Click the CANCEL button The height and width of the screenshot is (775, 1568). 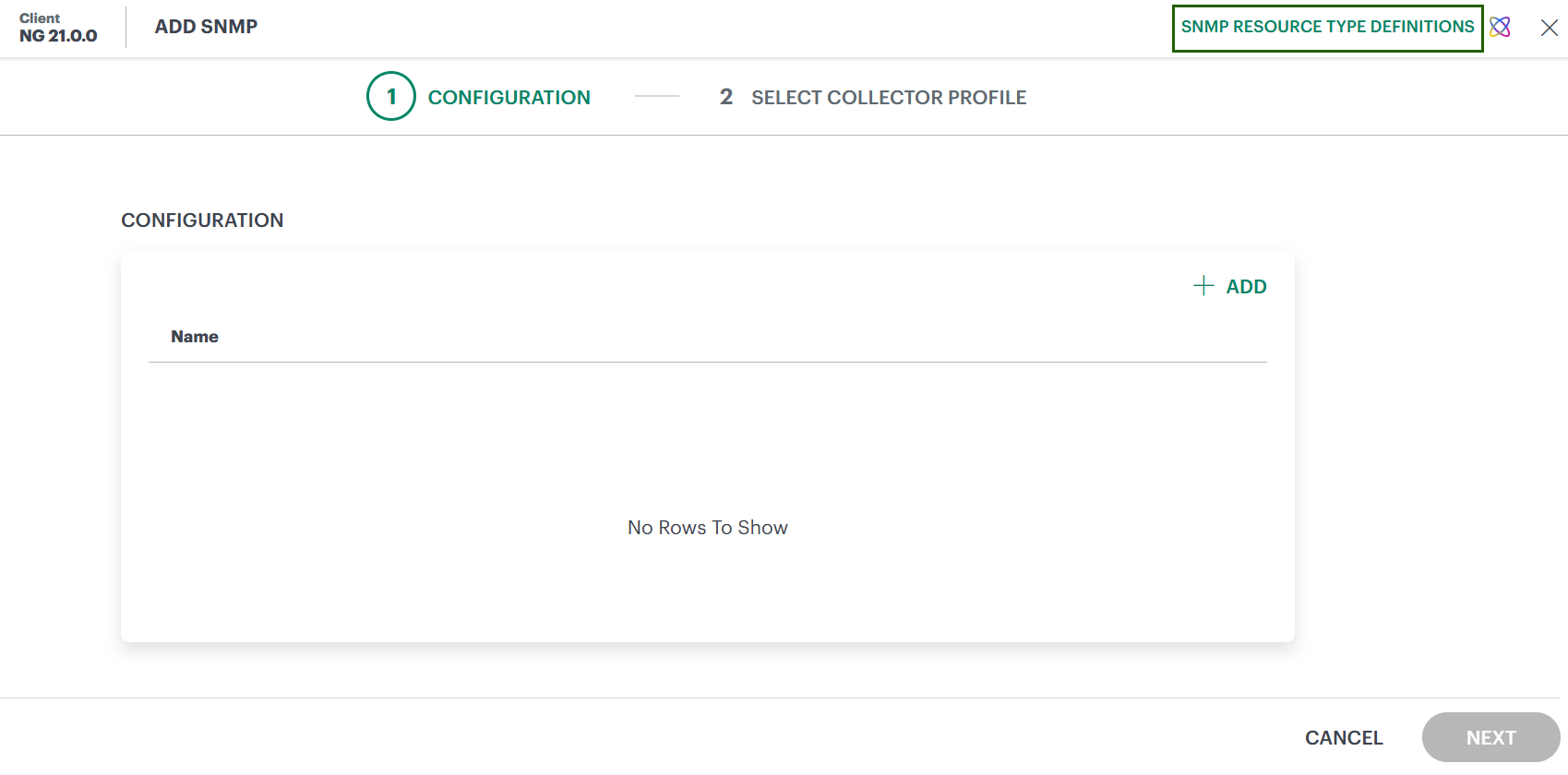coord(1343,738)
